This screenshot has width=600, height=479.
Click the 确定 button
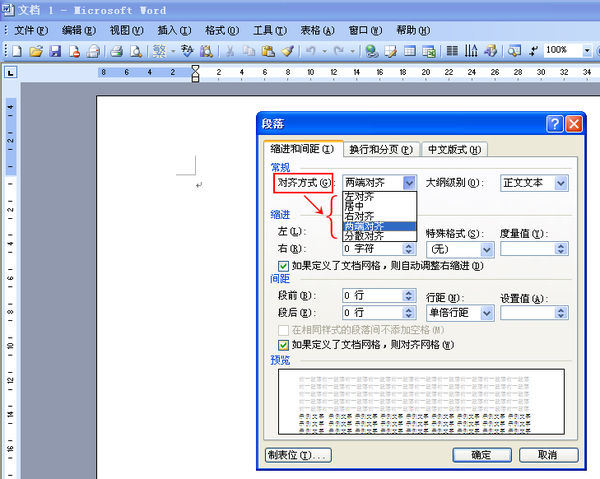point(482,455)
